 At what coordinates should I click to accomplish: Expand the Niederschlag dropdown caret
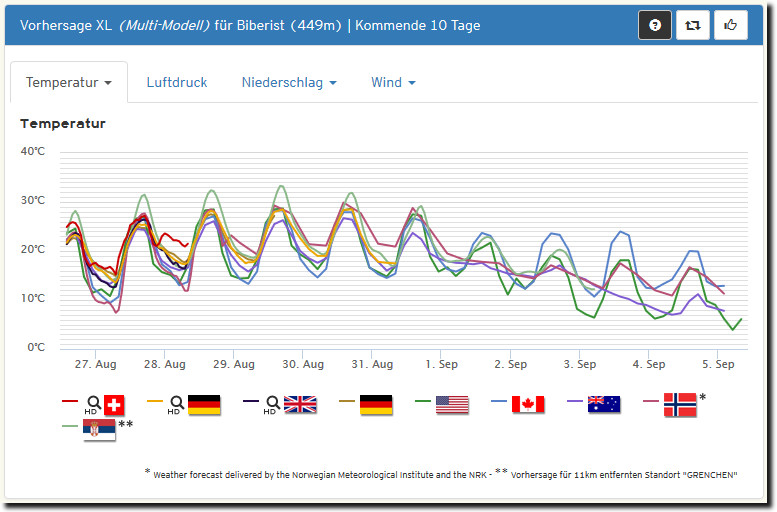333,83
